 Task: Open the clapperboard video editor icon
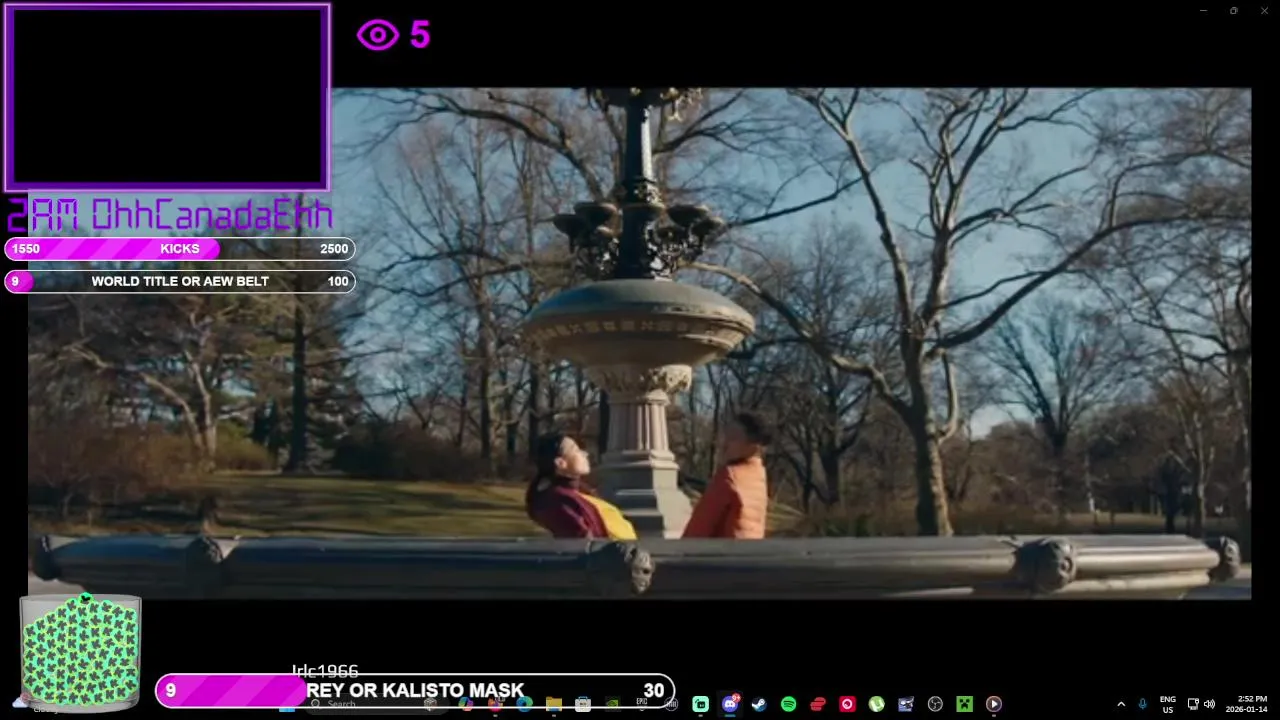pyautogui.click(x=906, y=704)
